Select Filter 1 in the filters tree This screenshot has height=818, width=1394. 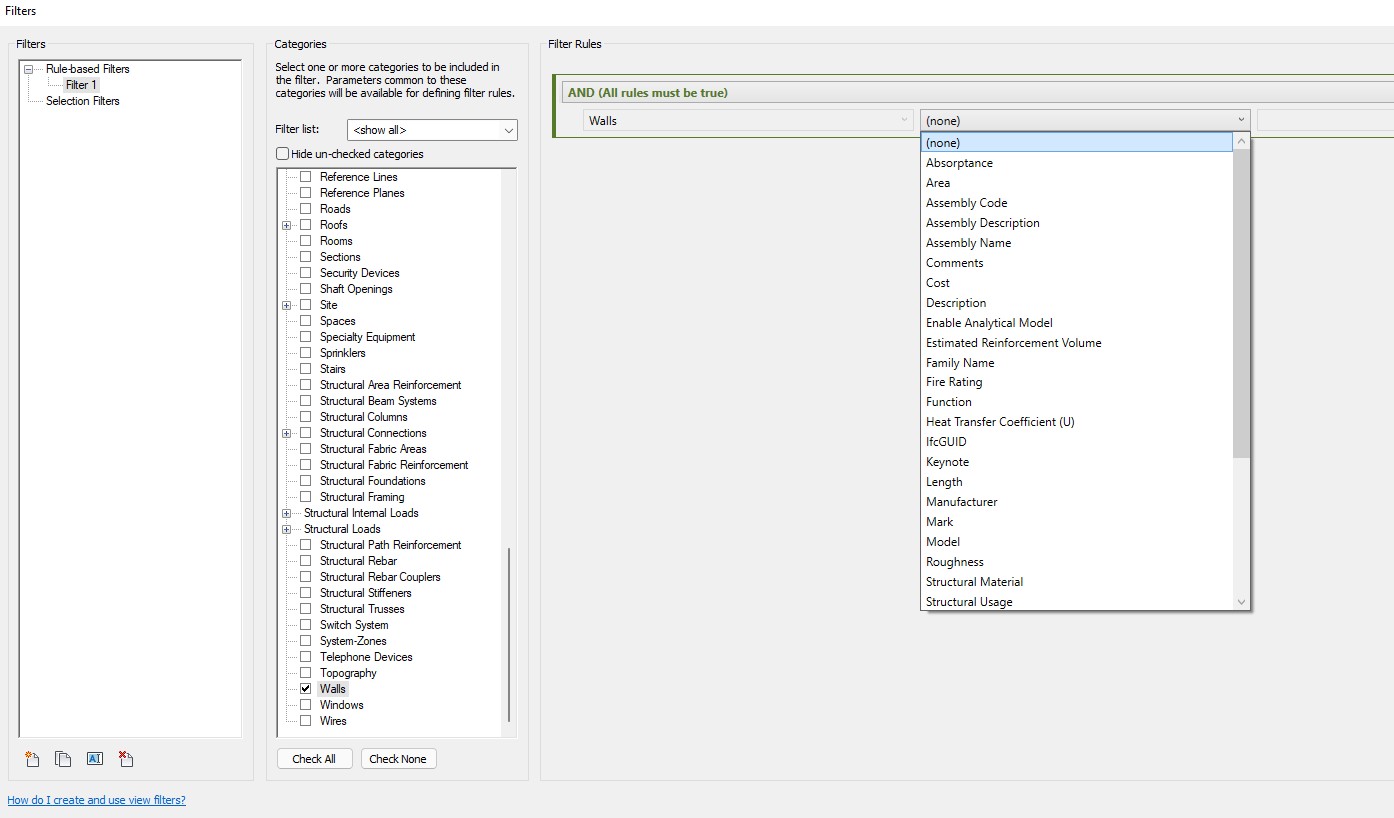79,84
